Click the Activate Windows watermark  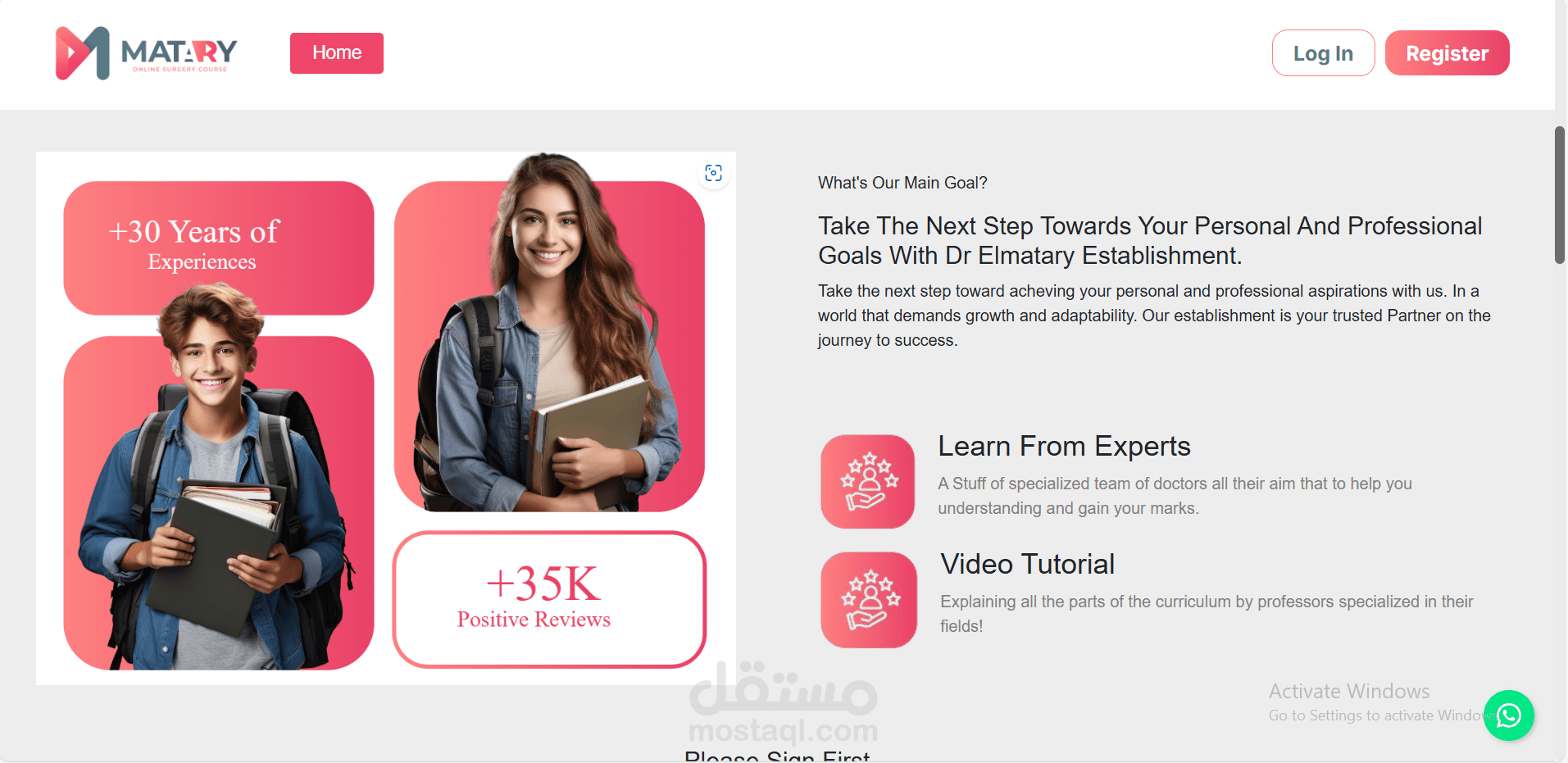coord(1377,702)
